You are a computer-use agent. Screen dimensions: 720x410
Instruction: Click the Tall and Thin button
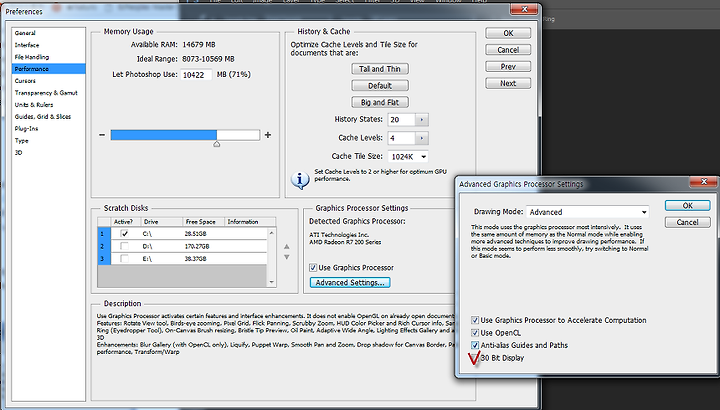pyautogui.click(x=380, y=69)
